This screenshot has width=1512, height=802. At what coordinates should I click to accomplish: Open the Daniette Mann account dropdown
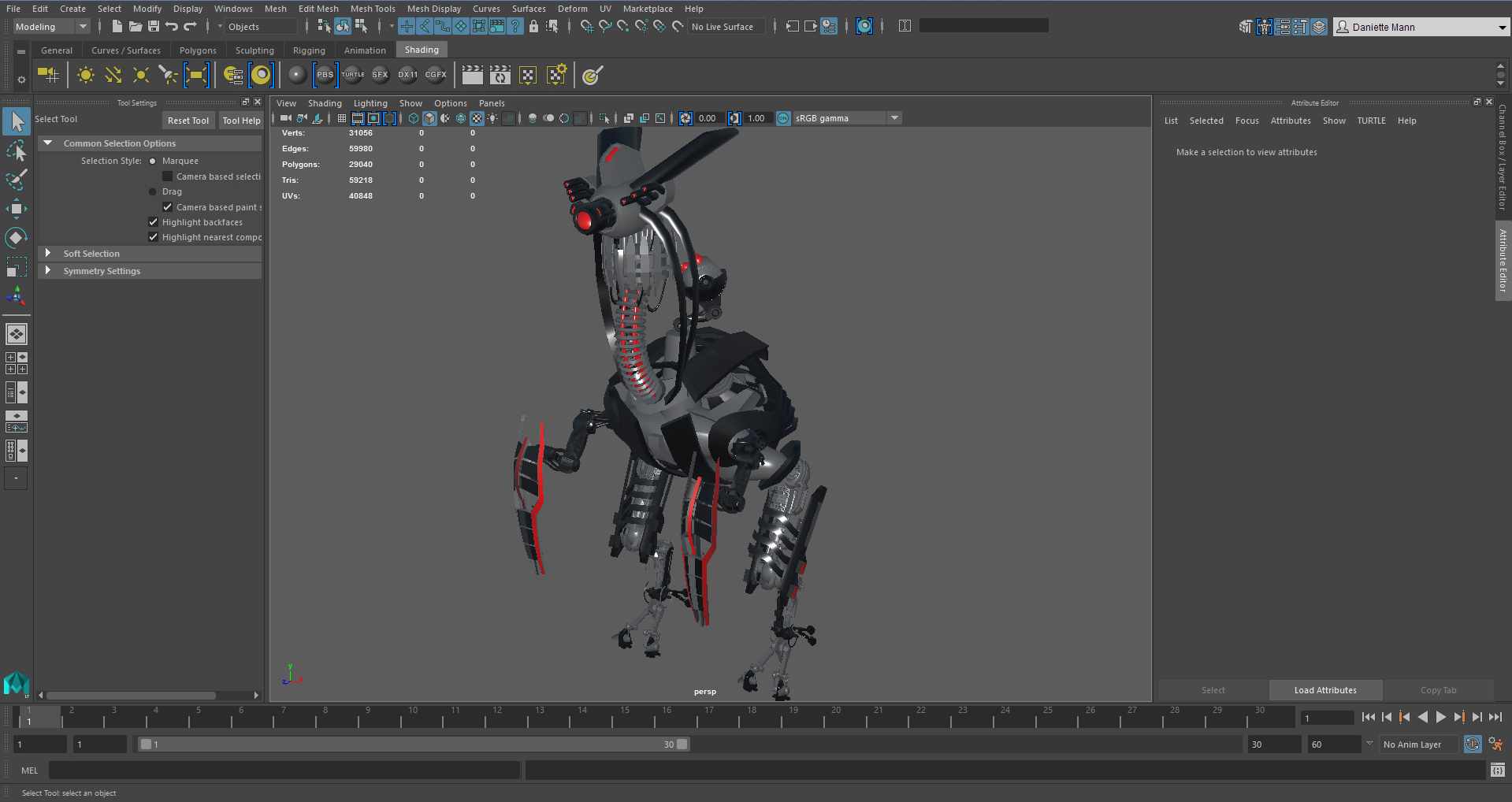(x=1421, y=27)
